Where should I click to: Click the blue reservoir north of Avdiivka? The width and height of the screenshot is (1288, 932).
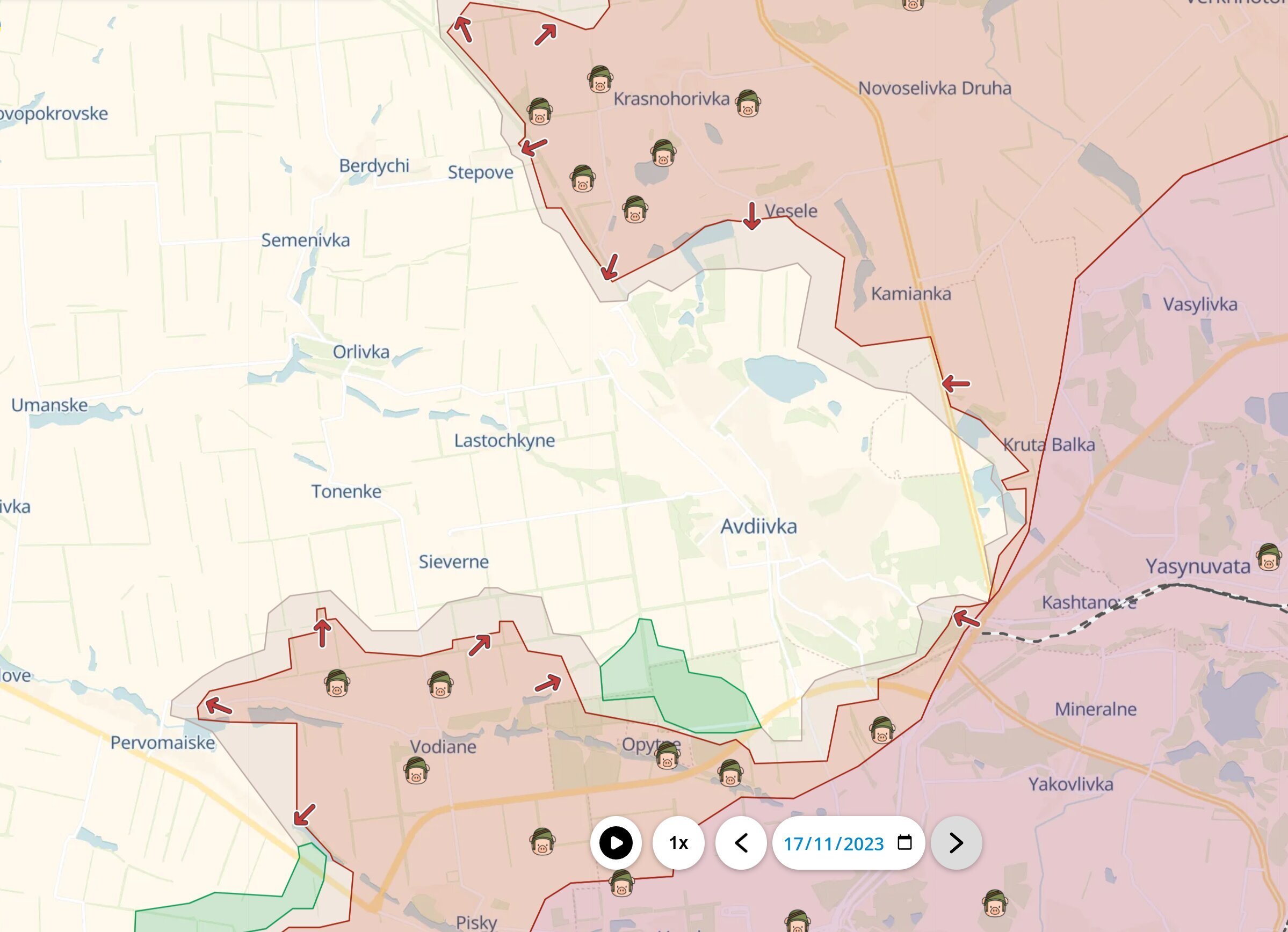tap(785, 377)
